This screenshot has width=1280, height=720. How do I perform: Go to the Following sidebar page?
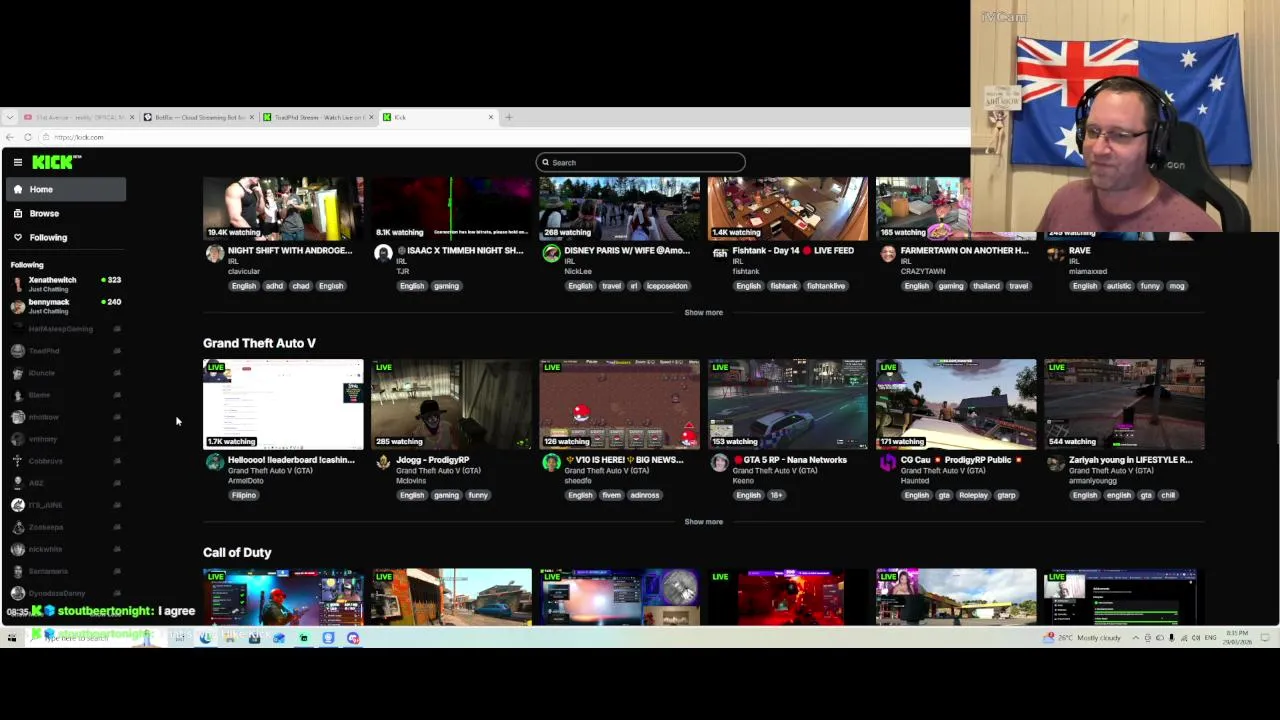click(66, 237)
